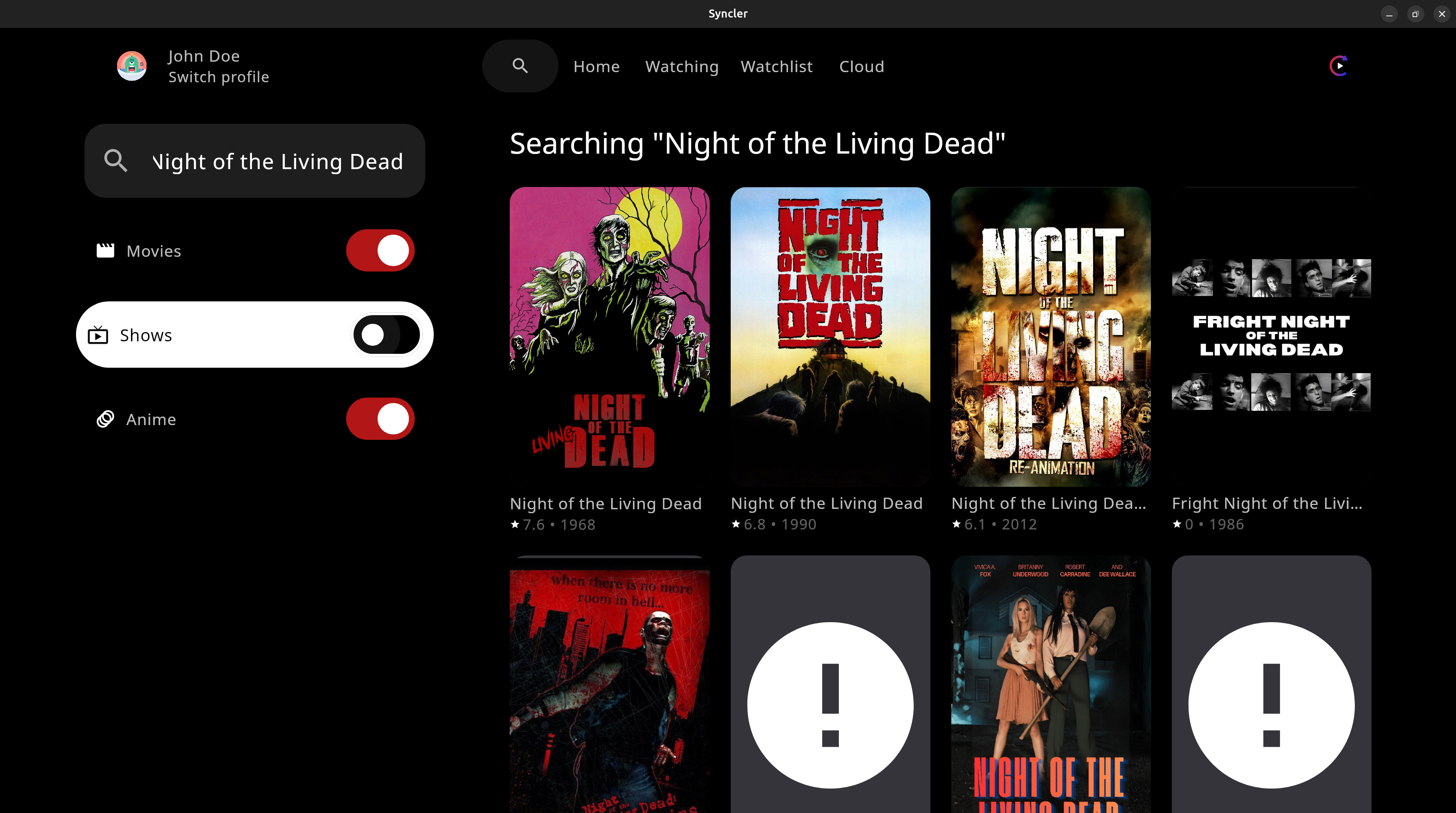This screenshot has width=1456, height=813.
Task: Open the Watching tab
Action: (681, 67)
